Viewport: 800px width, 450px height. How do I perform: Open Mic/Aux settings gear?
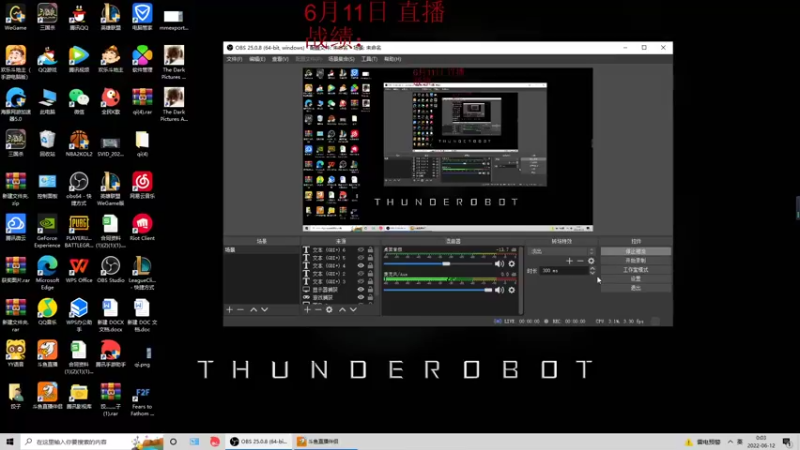pyautogui.click(x=512, y=290)
